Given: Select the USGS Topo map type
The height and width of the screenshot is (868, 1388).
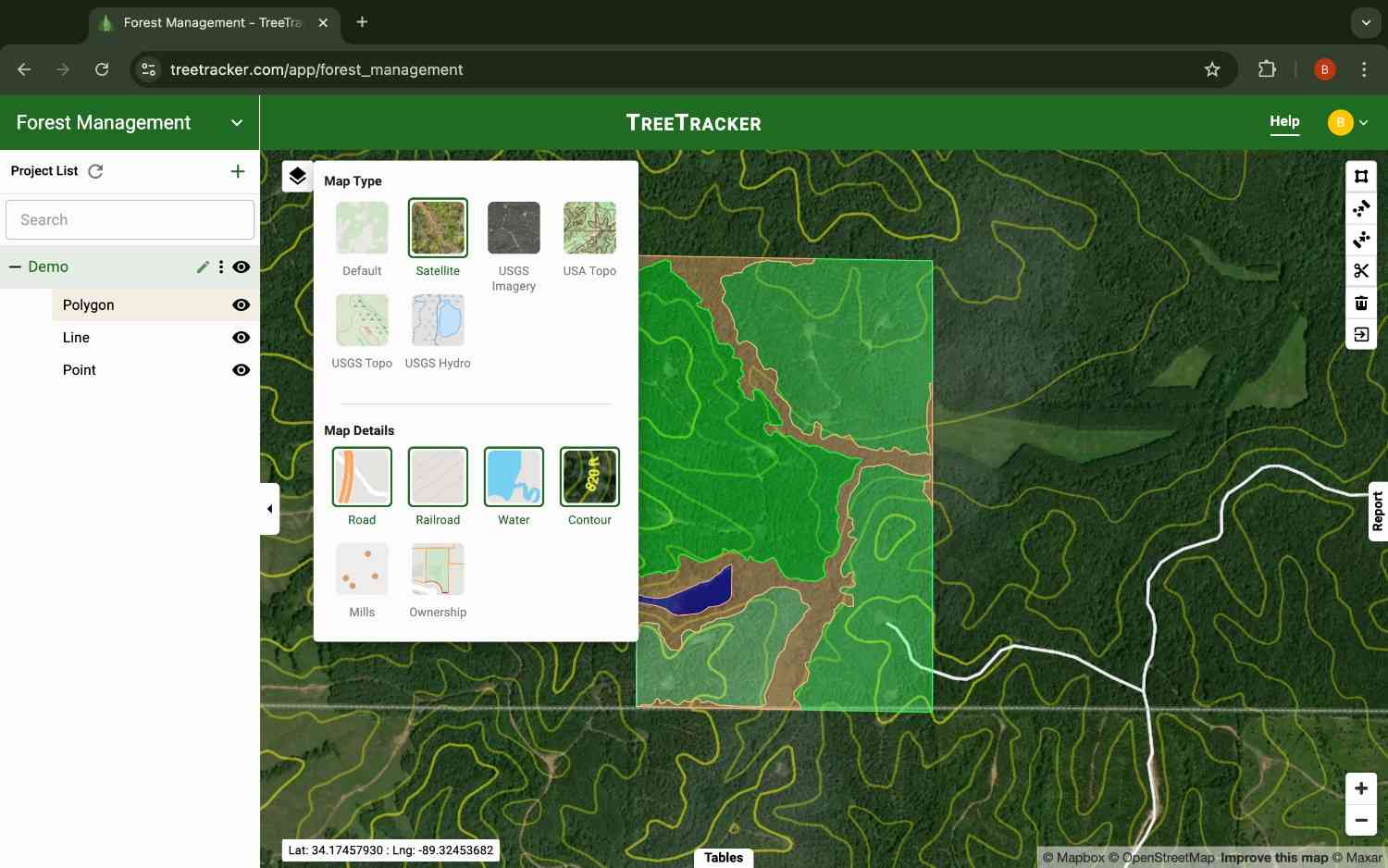Looking at the screenshot, I should [x=362, y=319].
